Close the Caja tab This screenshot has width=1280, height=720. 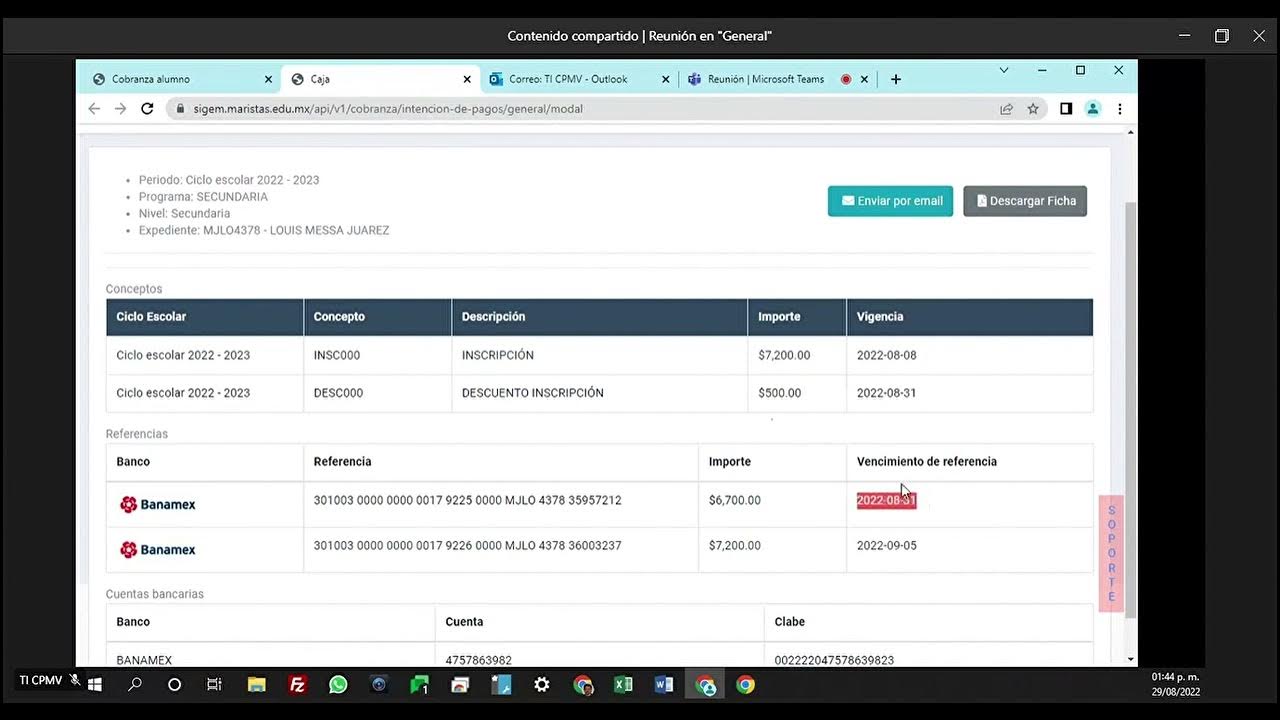click(467, 79)
